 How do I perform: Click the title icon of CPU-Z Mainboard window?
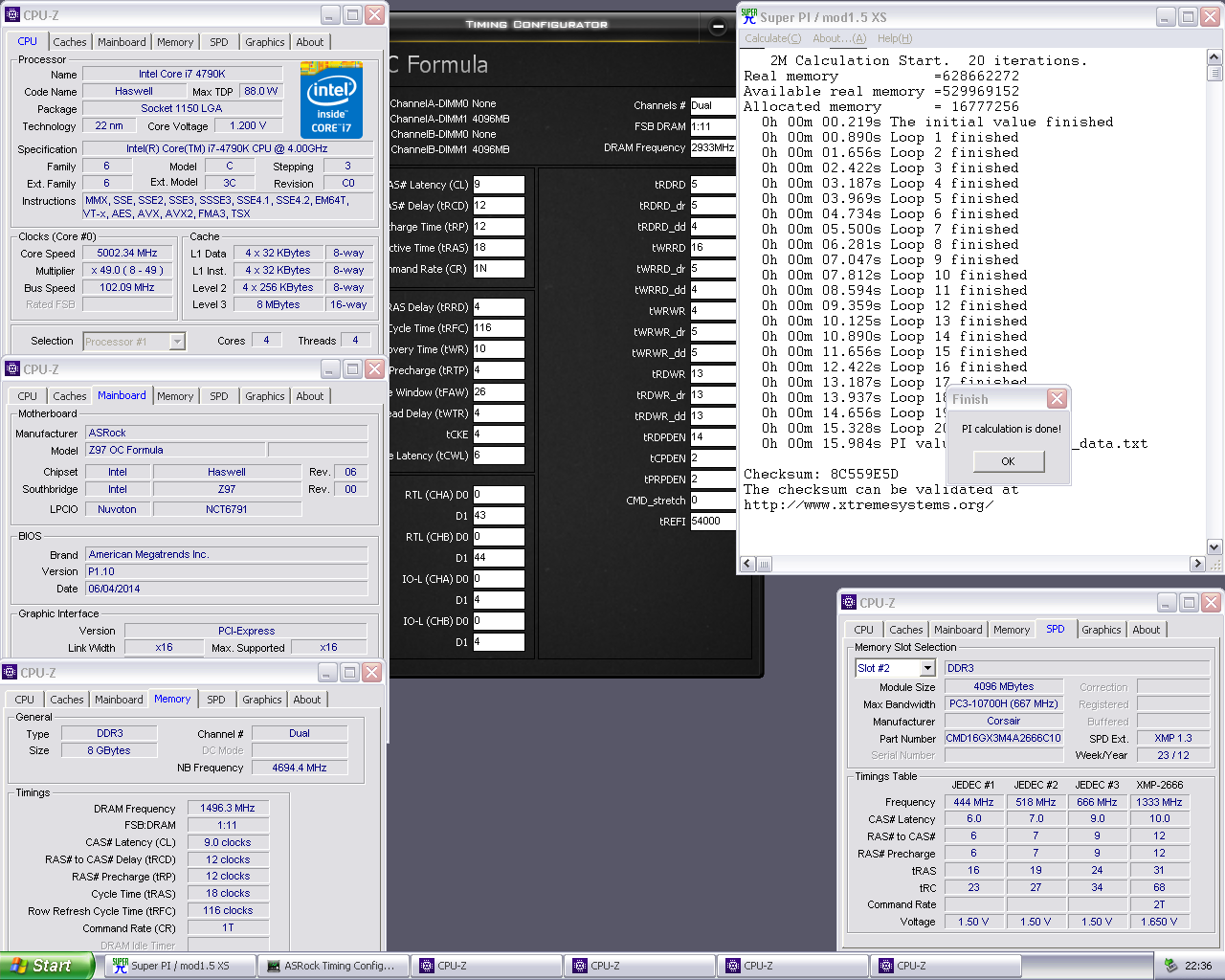click(12, 369)
